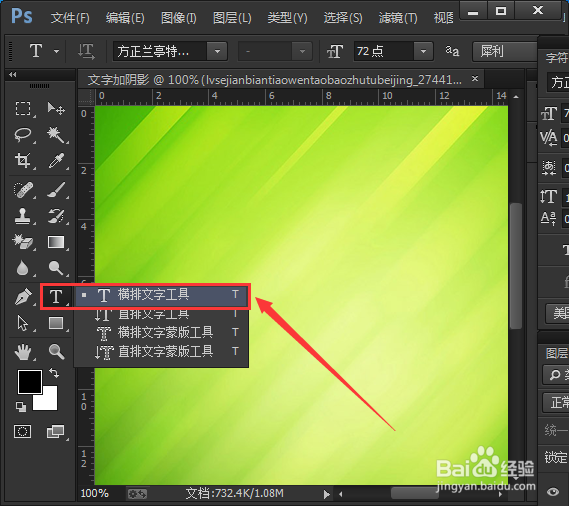Close the 文字加阴影 document tab
The width and height of the screenshot is (569, 506).
coord(475,78)
